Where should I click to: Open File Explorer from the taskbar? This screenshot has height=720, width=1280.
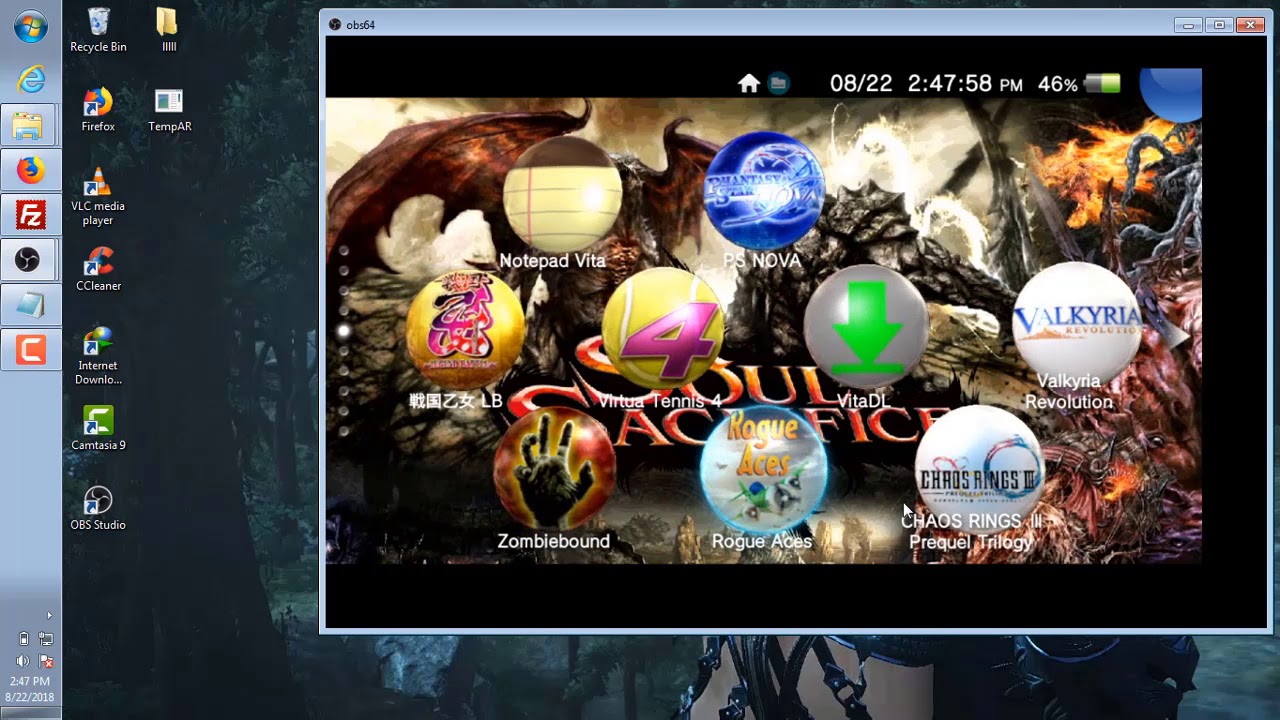(x=30, y=127)
